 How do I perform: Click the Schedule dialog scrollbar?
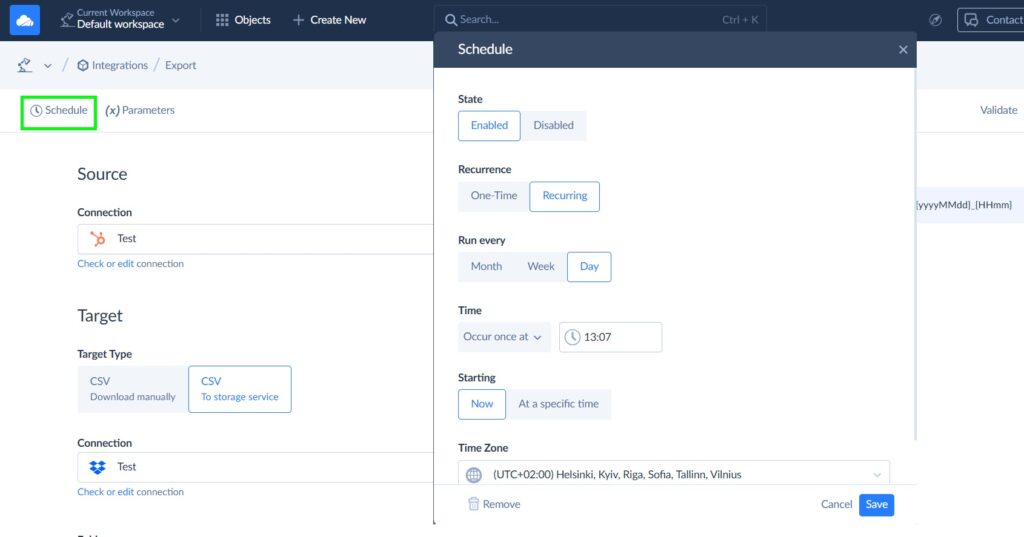(914, 255)
